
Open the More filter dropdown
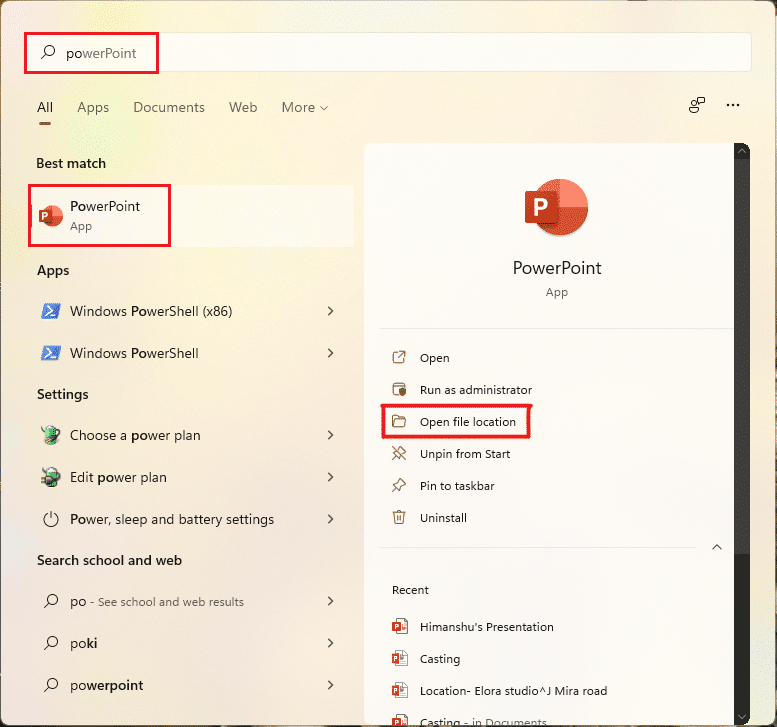tap(304, 107)
